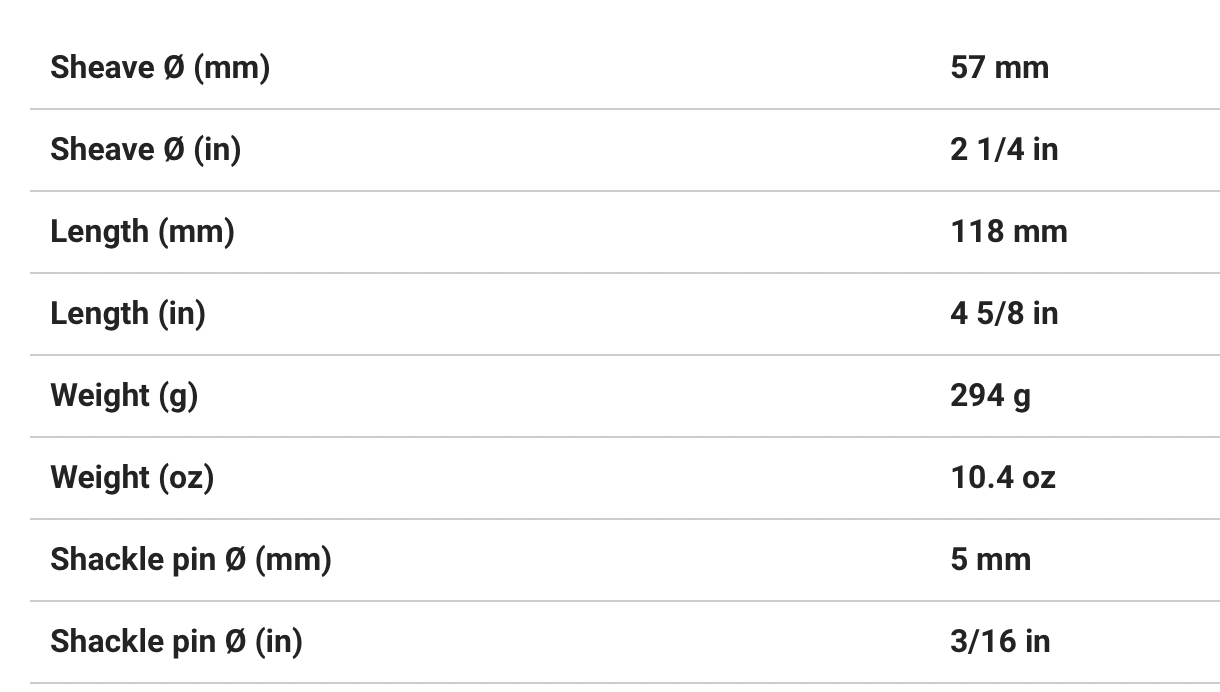Screen dimensions: 1220x692
Task: Select the 10.4 oz weight value
Action: click(x=1002, y=477)
